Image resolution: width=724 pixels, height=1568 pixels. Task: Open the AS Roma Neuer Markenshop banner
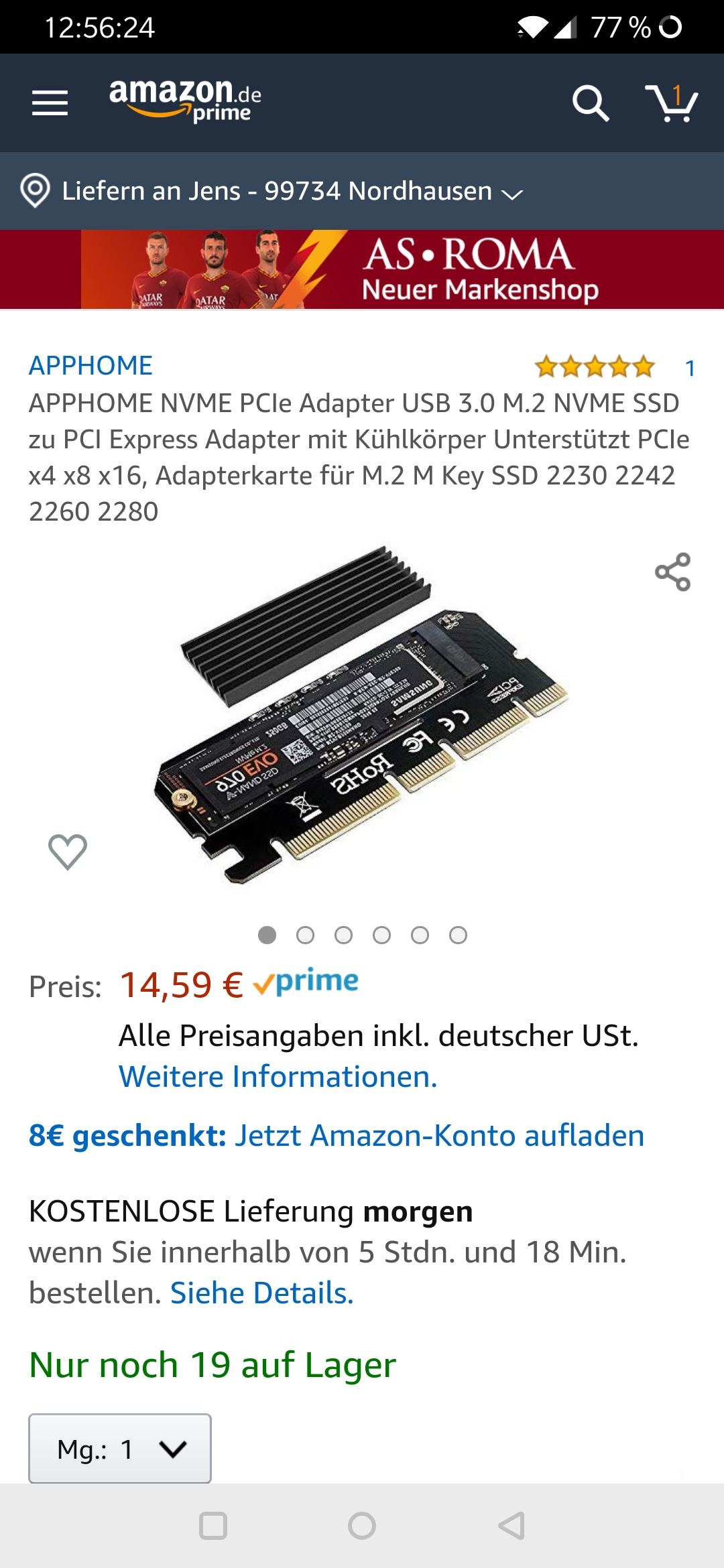click(x=362, y=269)
